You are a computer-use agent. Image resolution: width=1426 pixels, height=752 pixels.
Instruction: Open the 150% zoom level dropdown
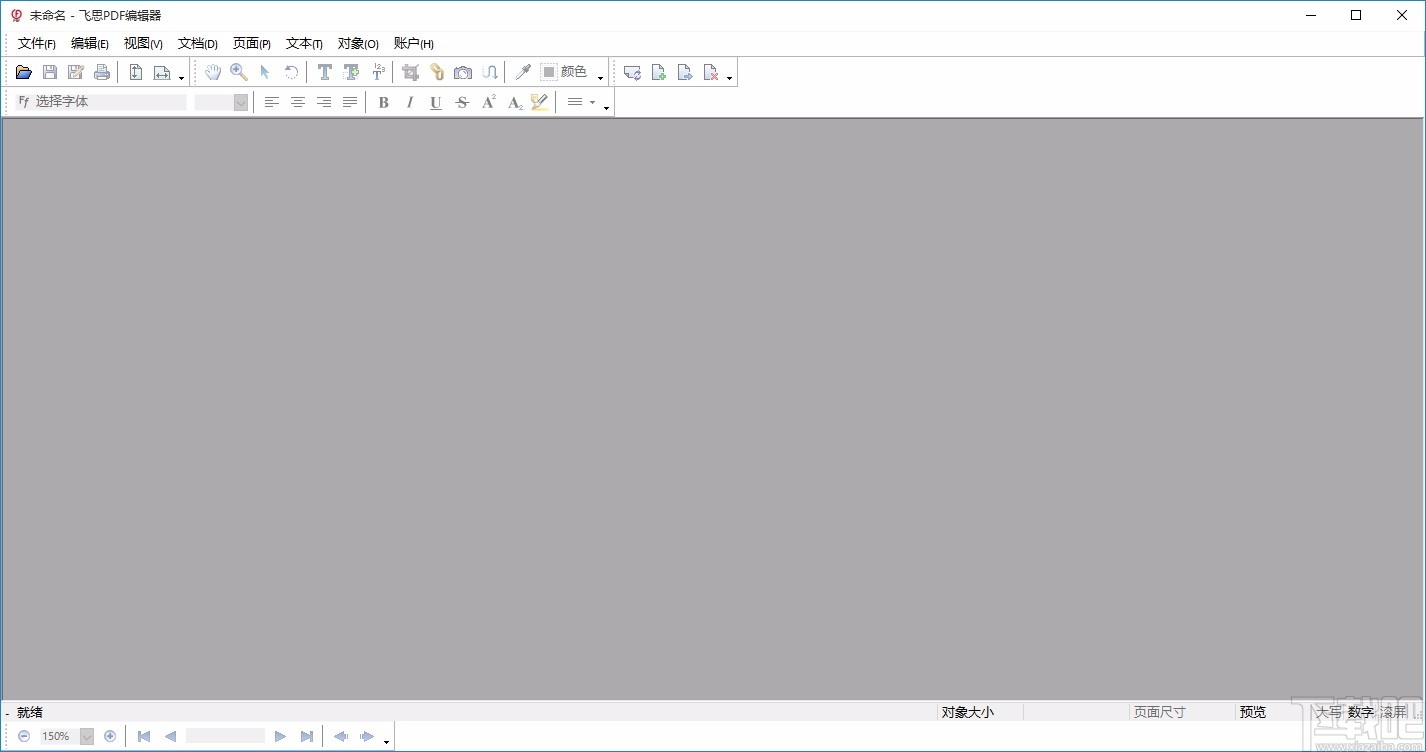point(86,736)
